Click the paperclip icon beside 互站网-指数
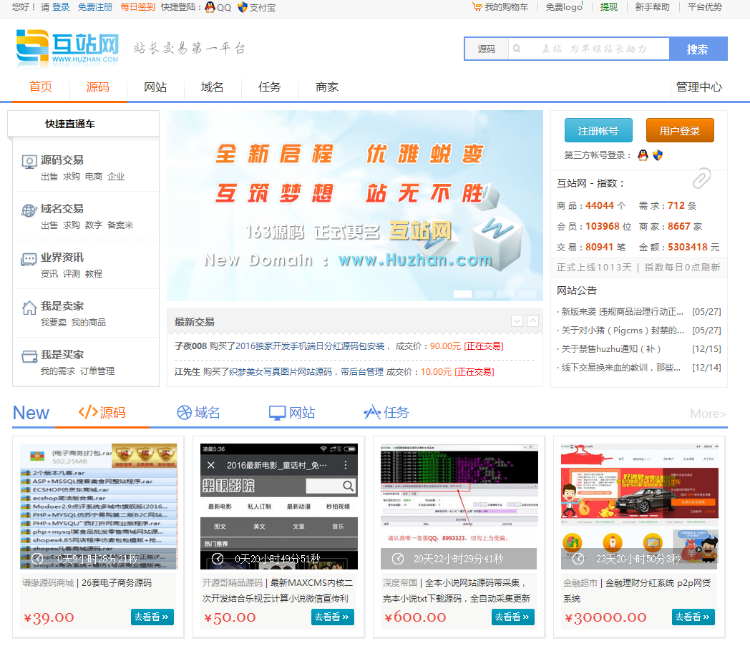 [x=702, y=178]
